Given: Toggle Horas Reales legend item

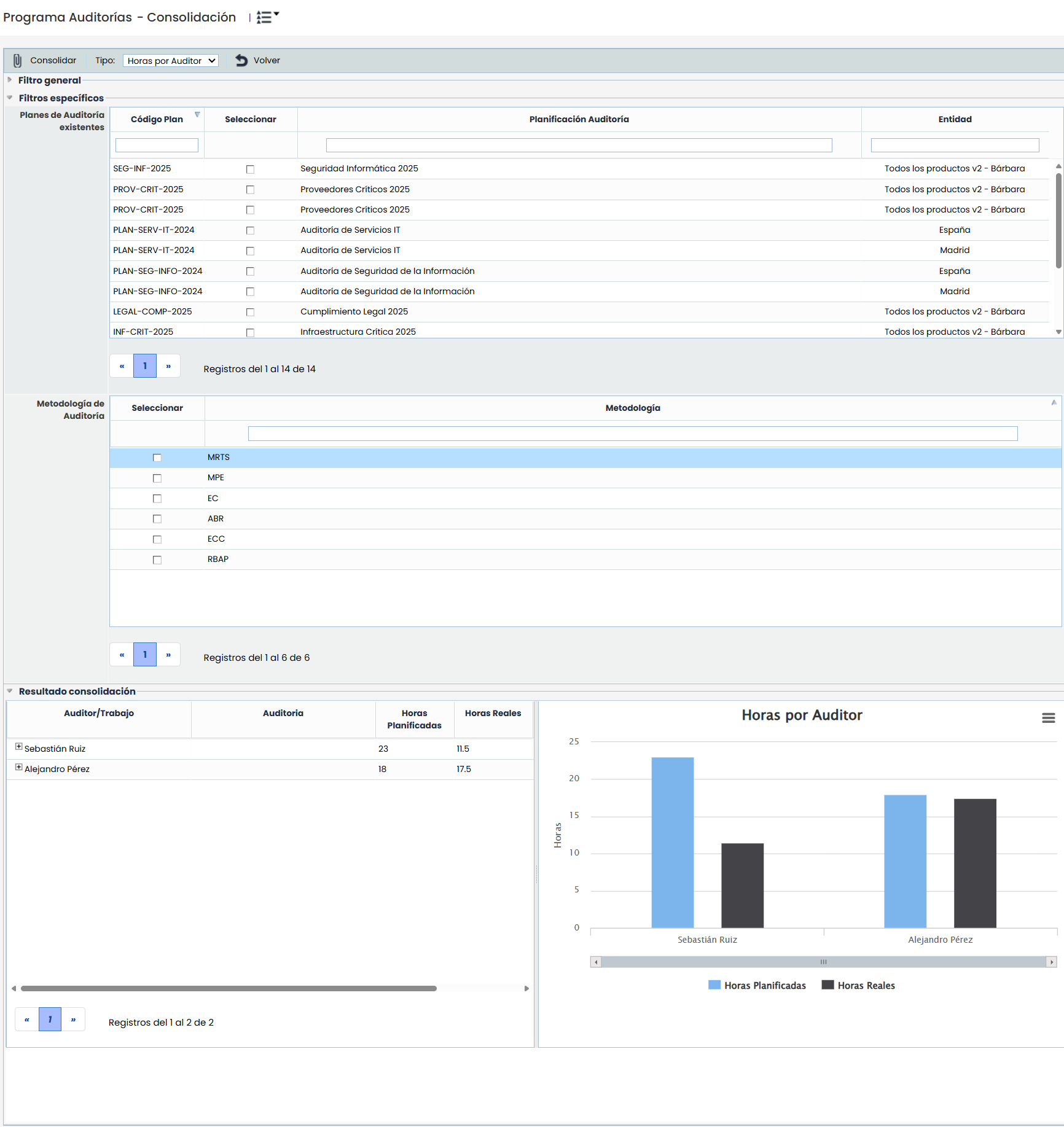Looking at the screenshot, I should point(858,986).
